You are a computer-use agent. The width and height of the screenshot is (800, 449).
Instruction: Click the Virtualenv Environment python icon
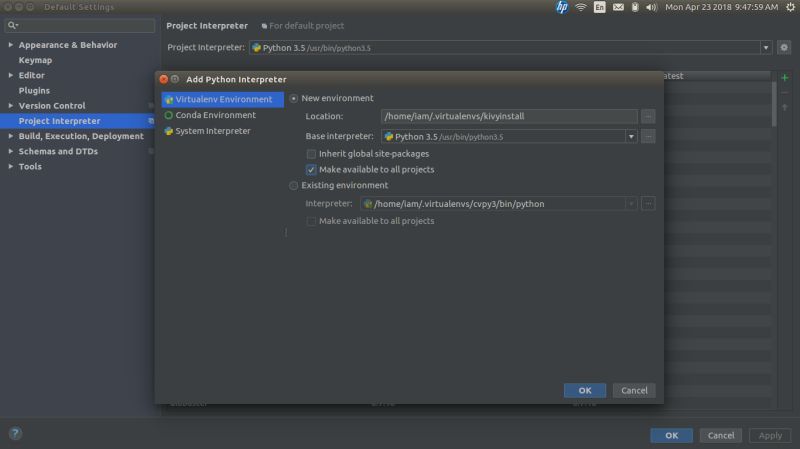pyautogui.click(x=169, y=99)
